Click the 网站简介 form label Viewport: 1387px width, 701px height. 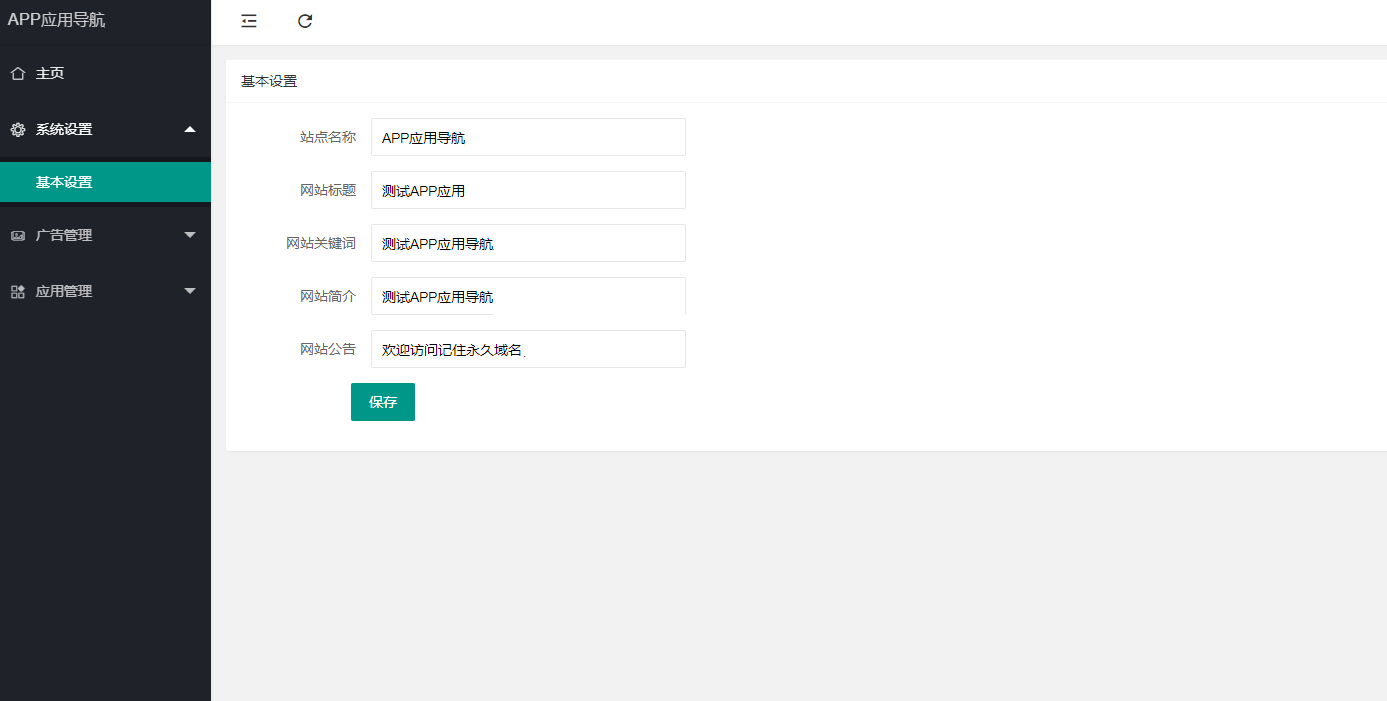coord(328,296)
